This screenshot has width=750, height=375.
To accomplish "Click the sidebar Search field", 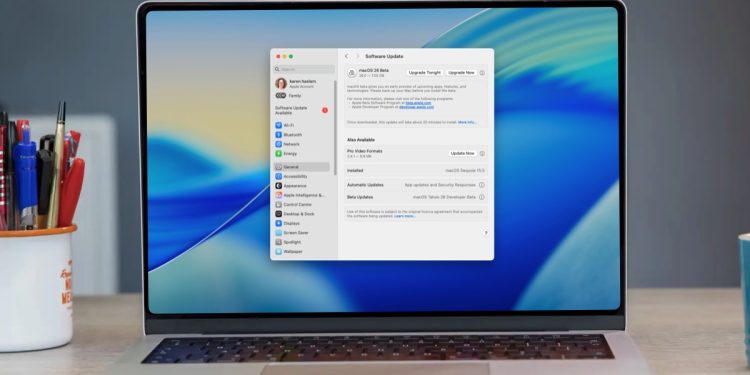I will tap(304, 69).
